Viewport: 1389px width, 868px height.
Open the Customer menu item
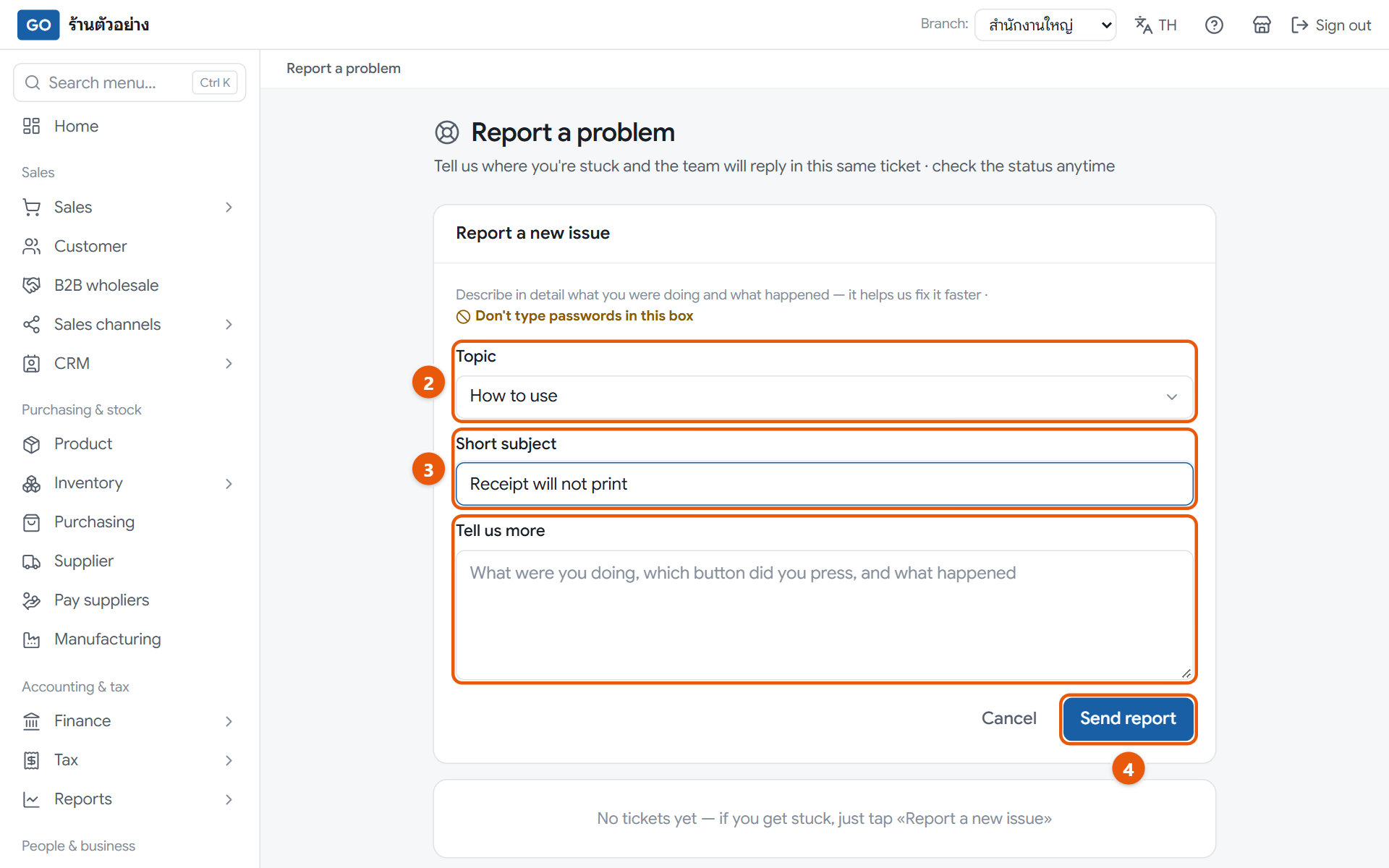[129, 246]
